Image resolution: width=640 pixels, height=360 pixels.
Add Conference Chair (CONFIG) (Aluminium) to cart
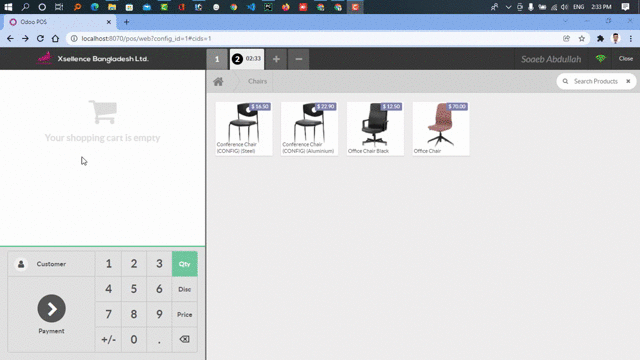click(309, 129)
